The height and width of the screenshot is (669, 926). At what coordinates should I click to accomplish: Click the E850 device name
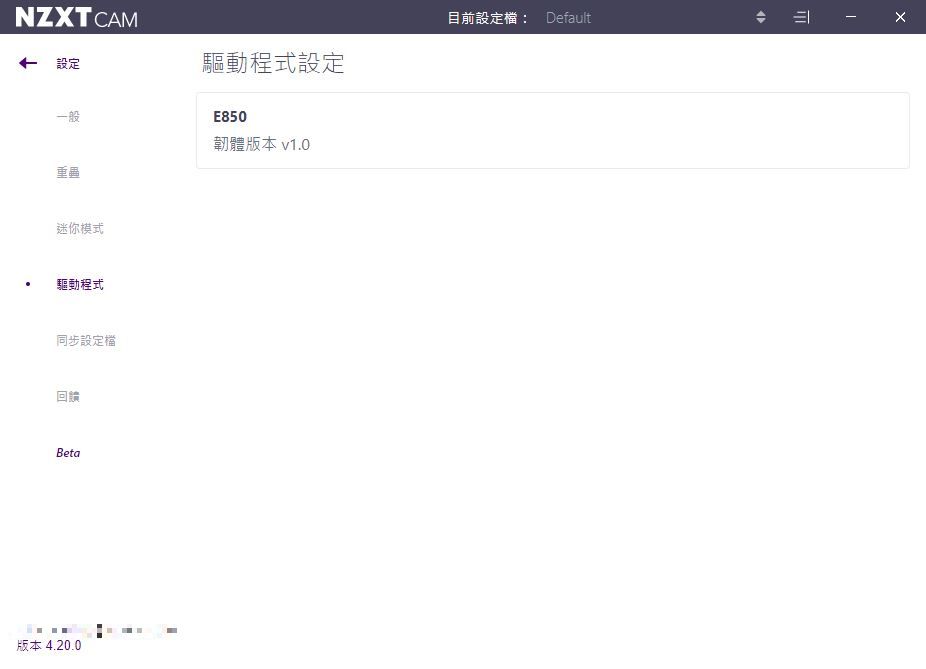click(x=230, y=116)
